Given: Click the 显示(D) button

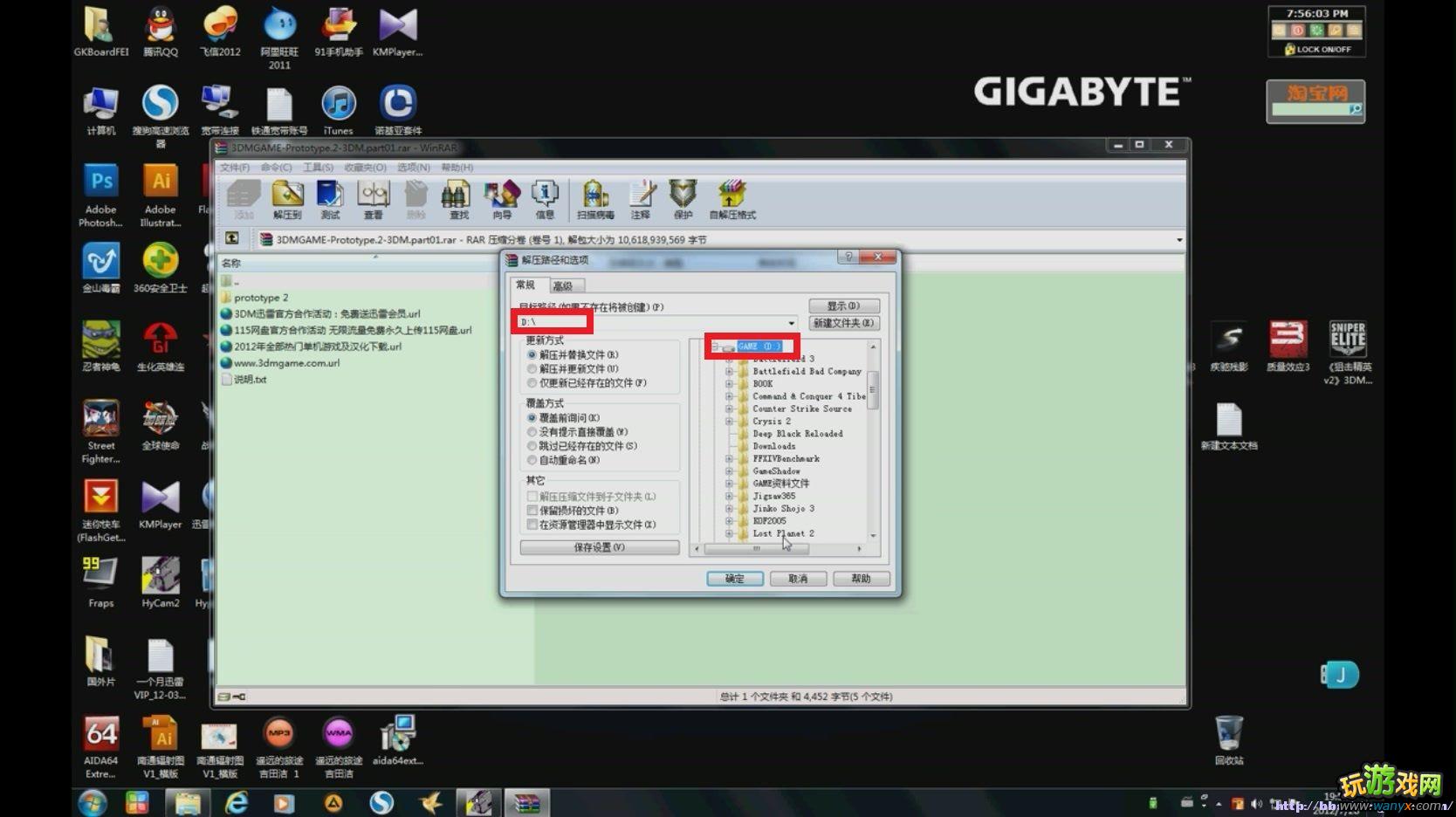Looking at the screenshot, I should pyautogui.click(x=843, y=306).
